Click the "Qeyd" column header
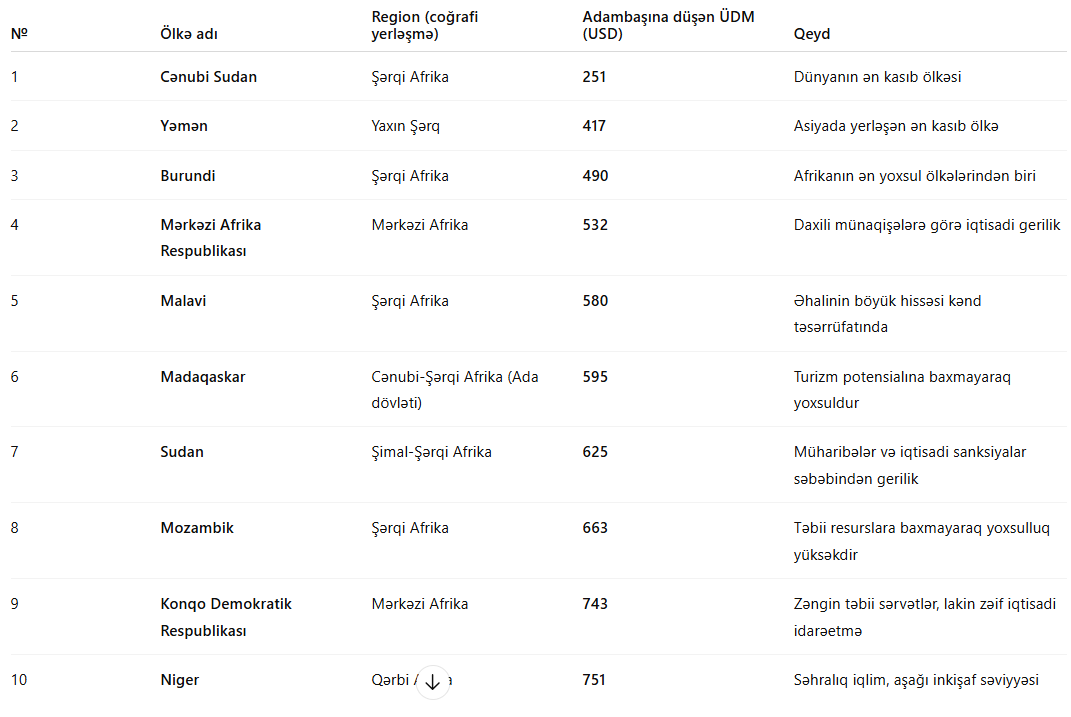 tap(812, 34)
